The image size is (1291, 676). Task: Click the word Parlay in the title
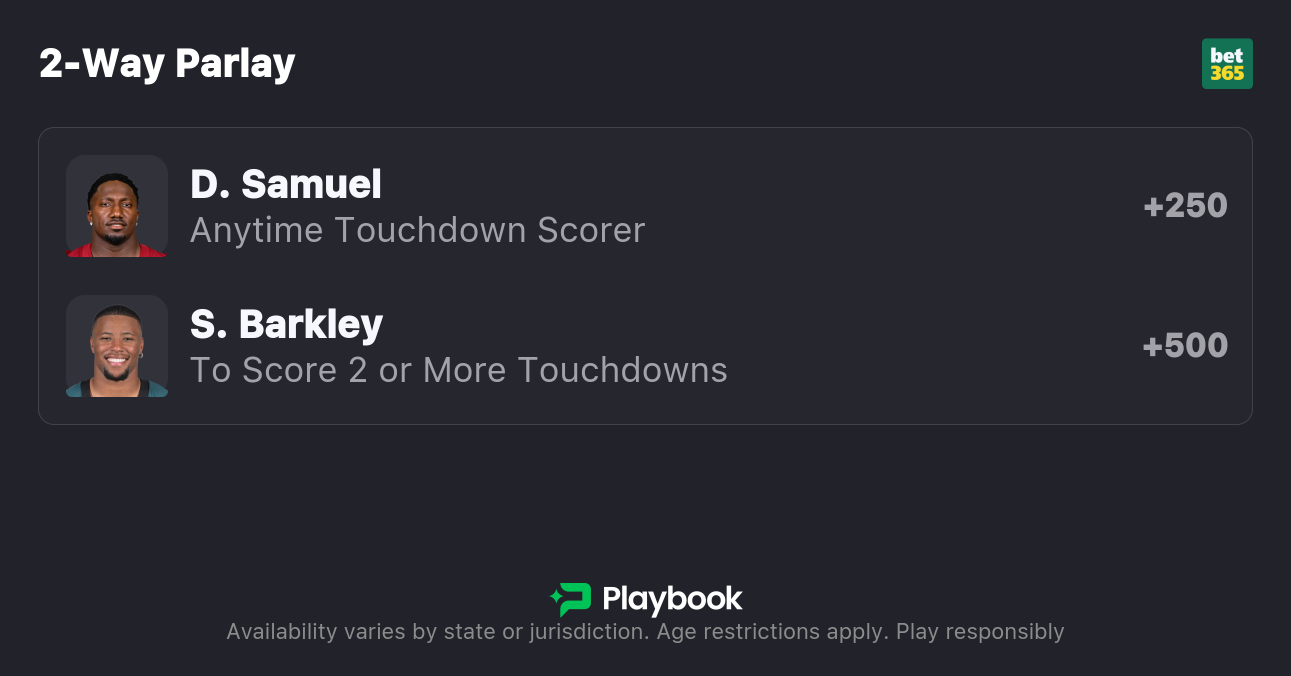click(x=235, y=63)
